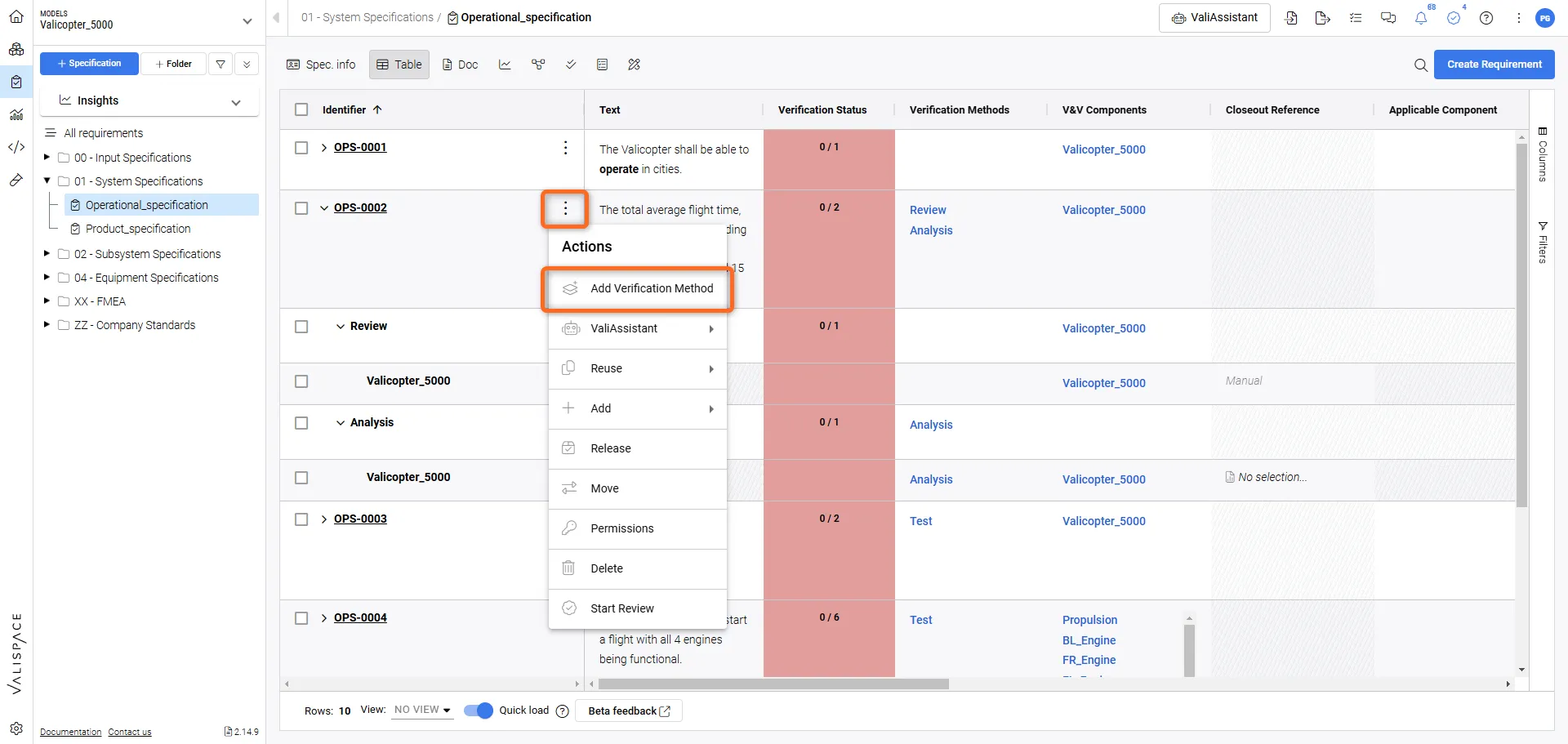
Task: Open the help question mark icon
Action: pos(1486,18)
